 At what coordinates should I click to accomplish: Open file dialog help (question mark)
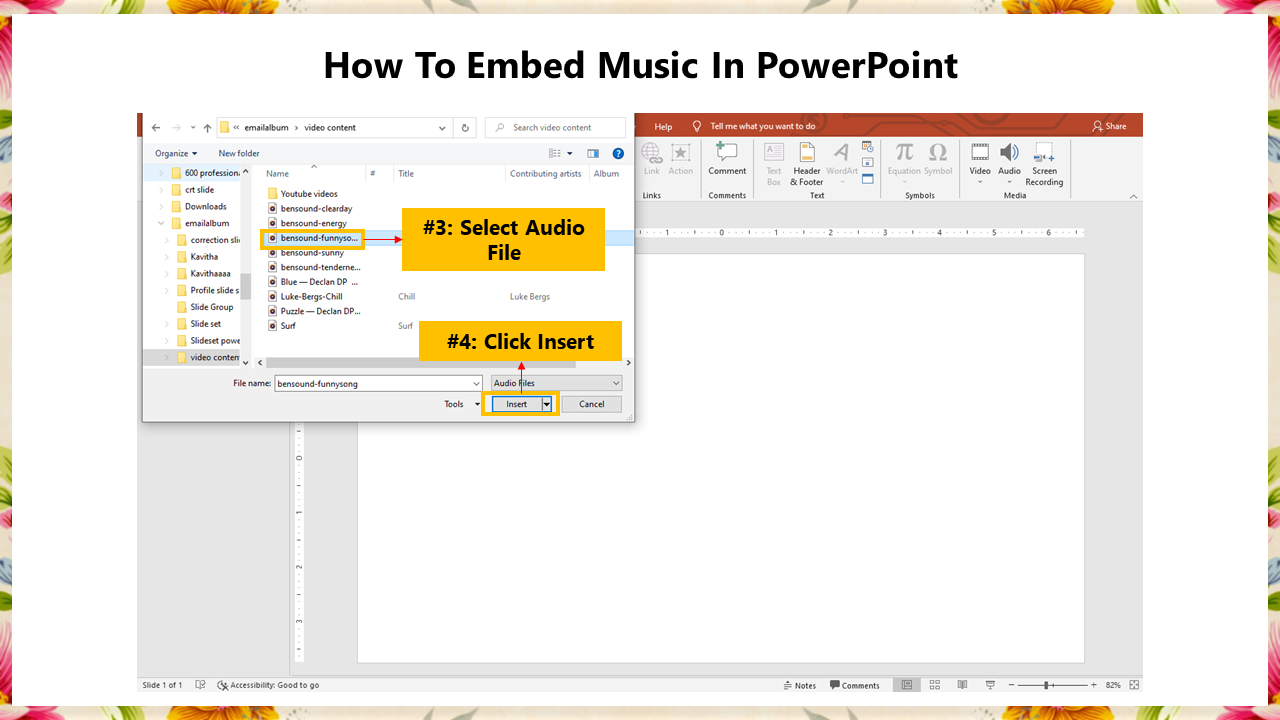[x=618, y=153]
